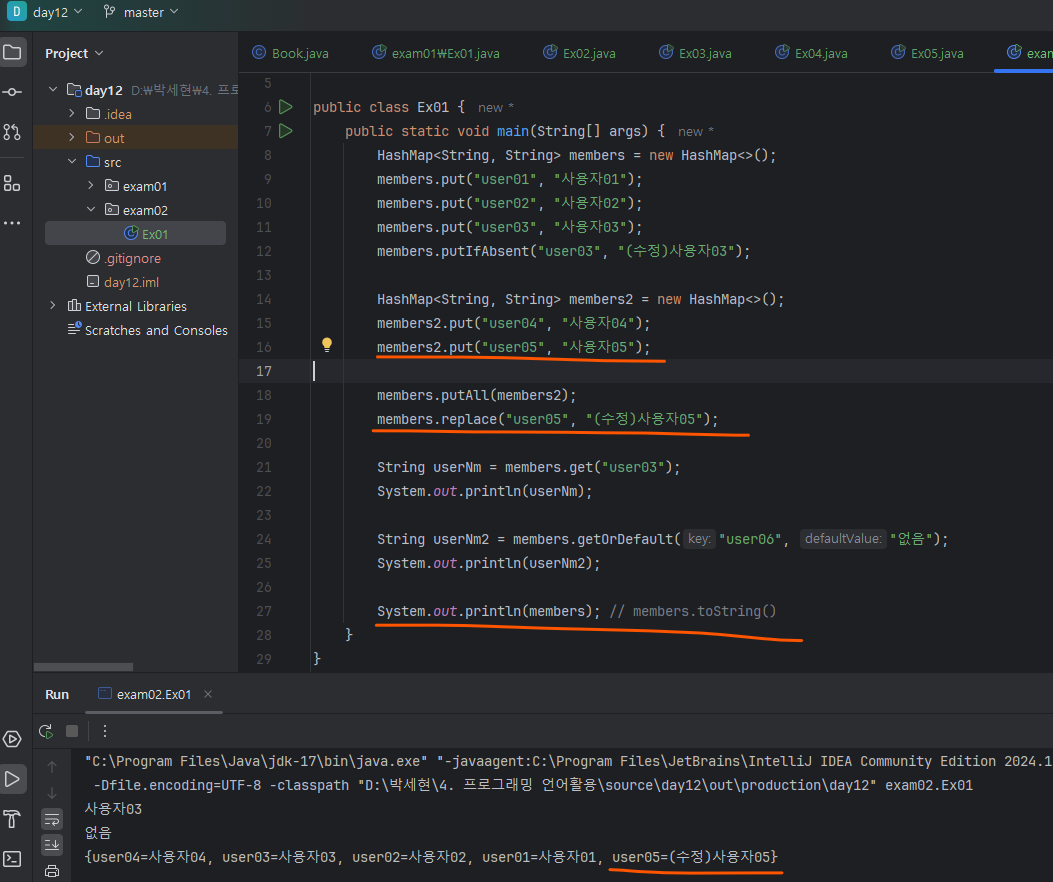Click the up arrow in console toolbar
The width and height of the screenshot is (1053, 882).
[52, 766]
